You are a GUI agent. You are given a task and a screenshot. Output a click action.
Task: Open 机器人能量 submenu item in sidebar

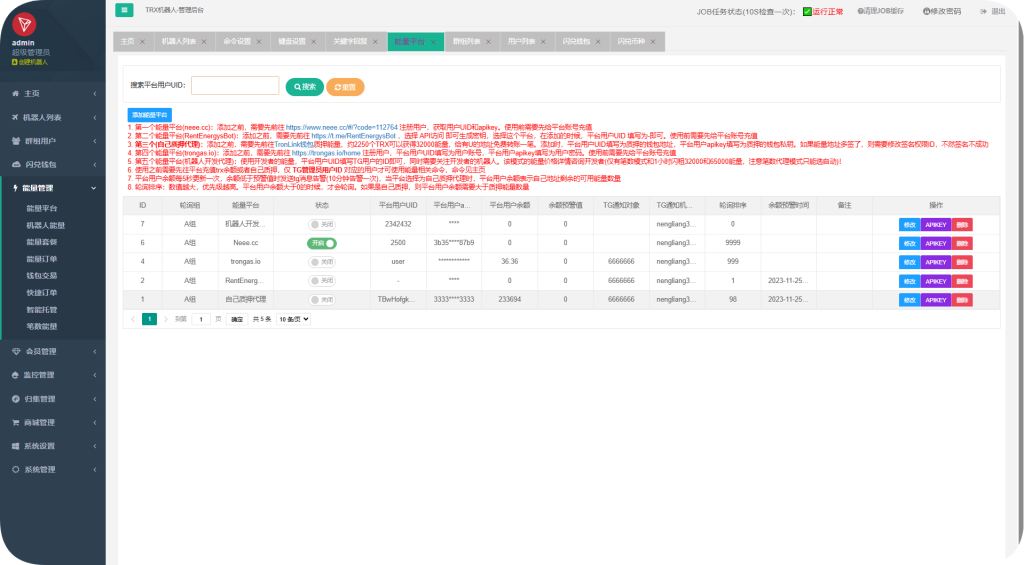coord(46,225)
